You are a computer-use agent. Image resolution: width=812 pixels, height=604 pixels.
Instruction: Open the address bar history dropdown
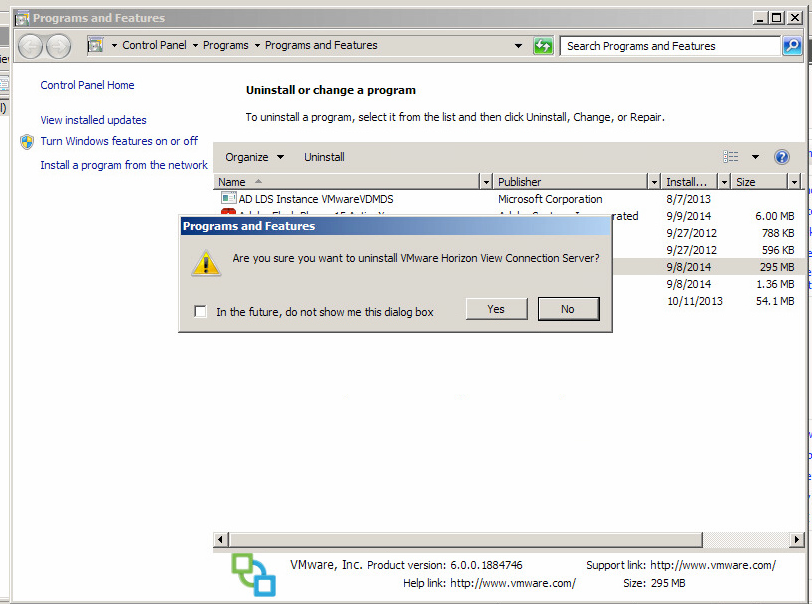click(518, 46)
